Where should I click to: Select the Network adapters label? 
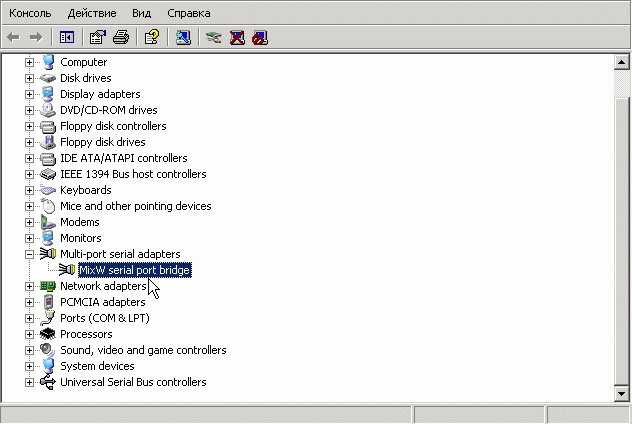coord(103,286)
